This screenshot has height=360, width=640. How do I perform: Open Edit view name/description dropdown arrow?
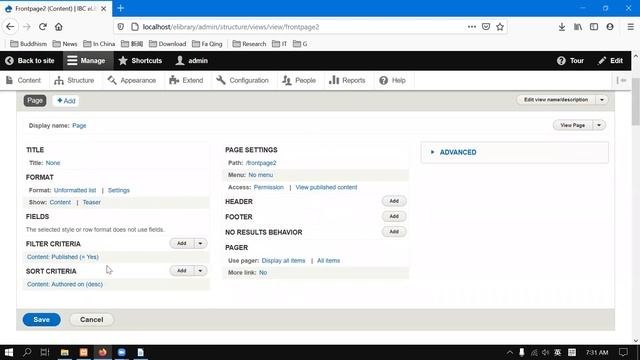coord(602,100)
